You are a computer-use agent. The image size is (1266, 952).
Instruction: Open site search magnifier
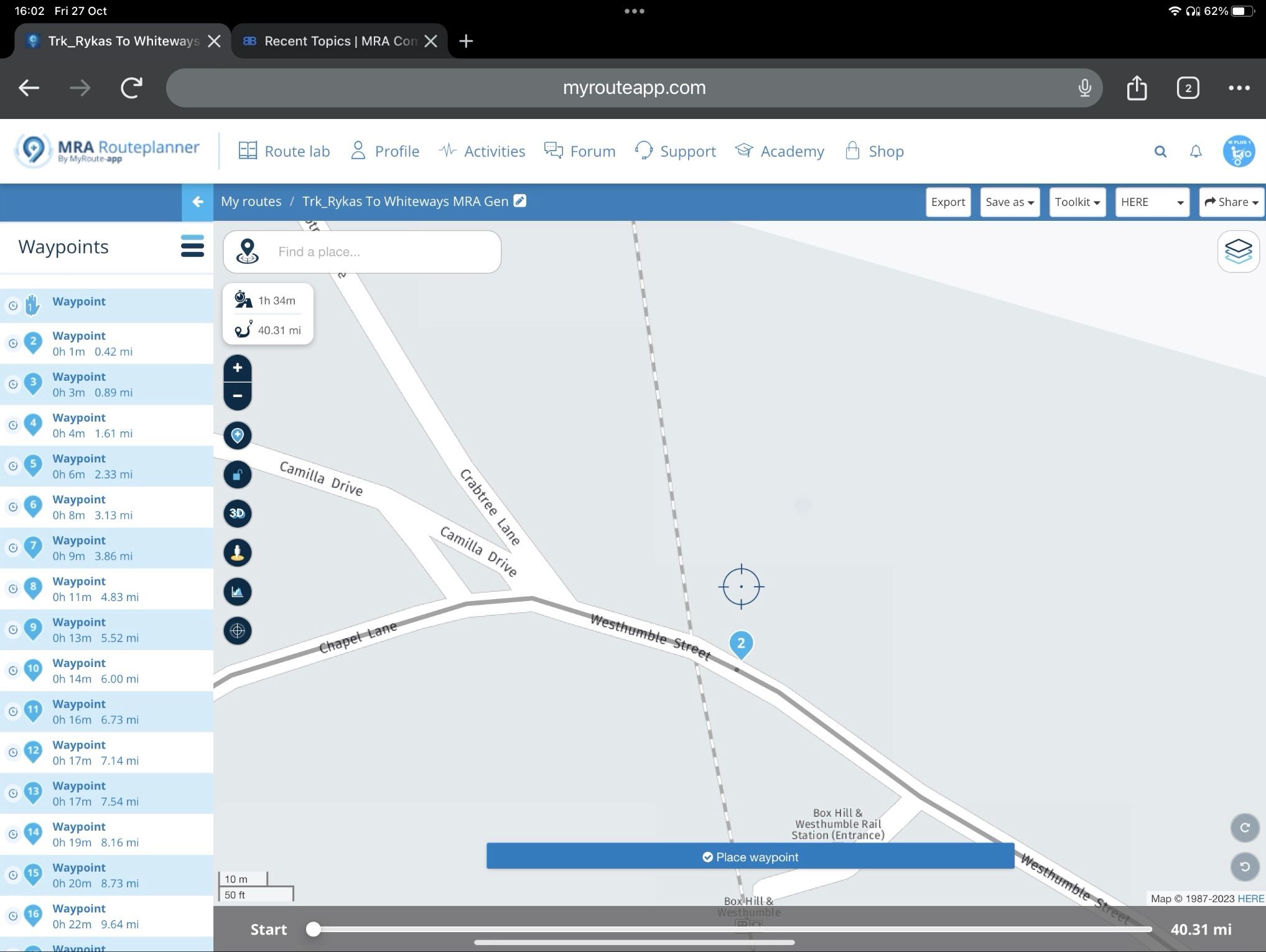[x=1160, y=151]
